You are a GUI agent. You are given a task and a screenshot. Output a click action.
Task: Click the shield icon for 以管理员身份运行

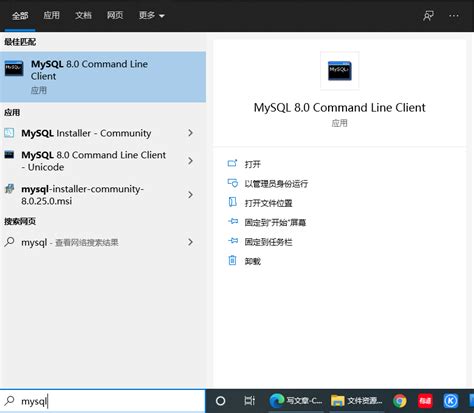[x=232, y=183]
